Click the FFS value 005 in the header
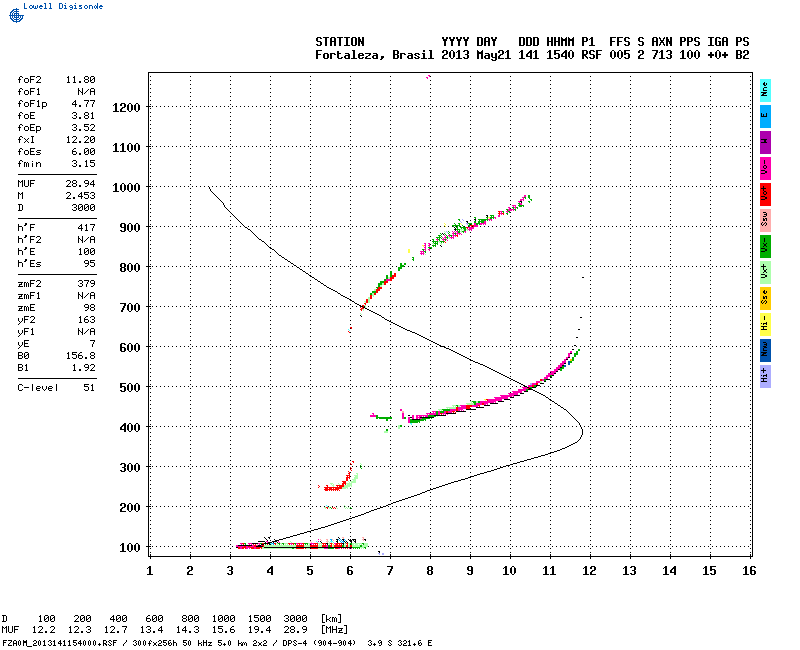 pyautogui.click(x=619, y=55)
